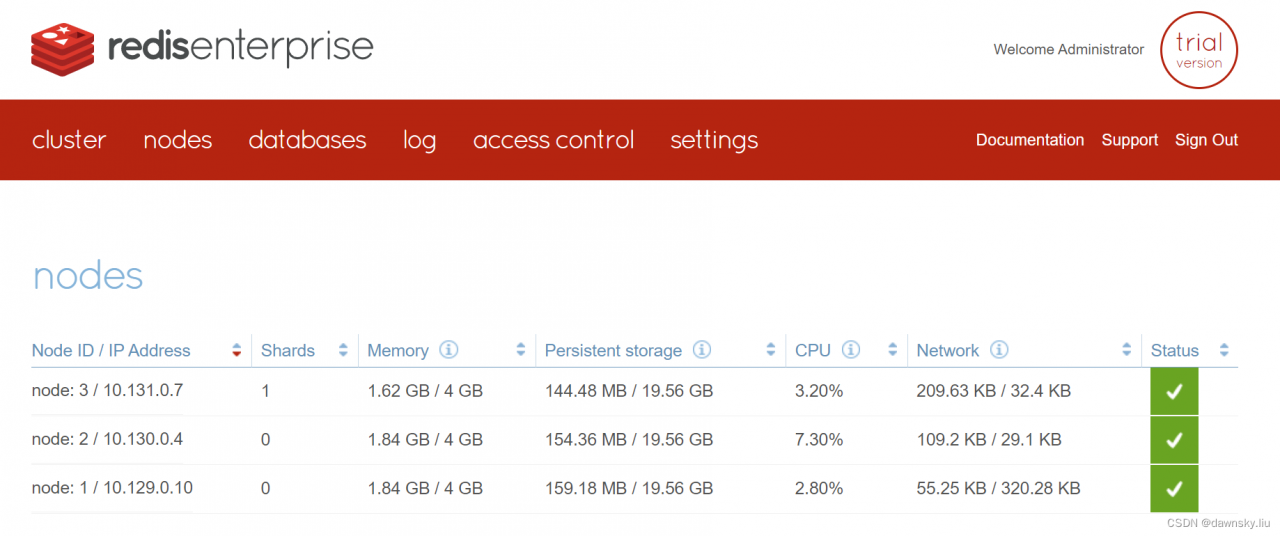
Task: Click the trial version badge
Action: 1198,50
